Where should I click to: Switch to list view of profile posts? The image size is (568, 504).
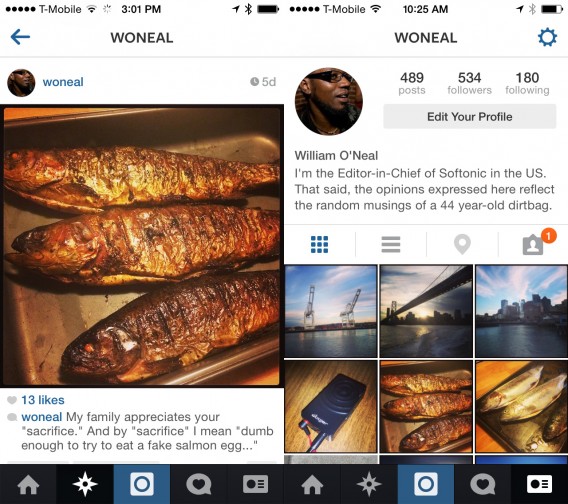pyautogui.click(x=391, y=244)
